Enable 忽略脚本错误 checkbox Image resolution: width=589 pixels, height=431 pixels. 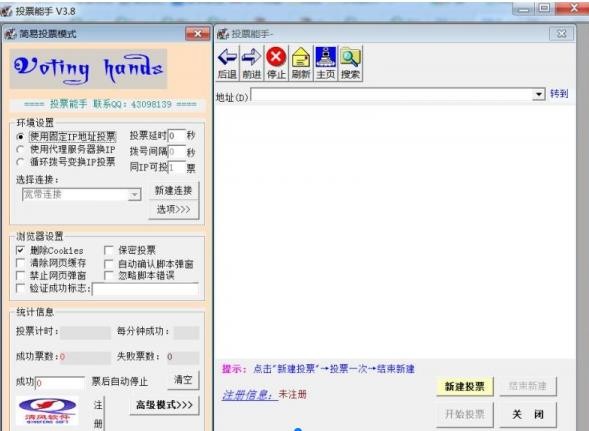109,275
